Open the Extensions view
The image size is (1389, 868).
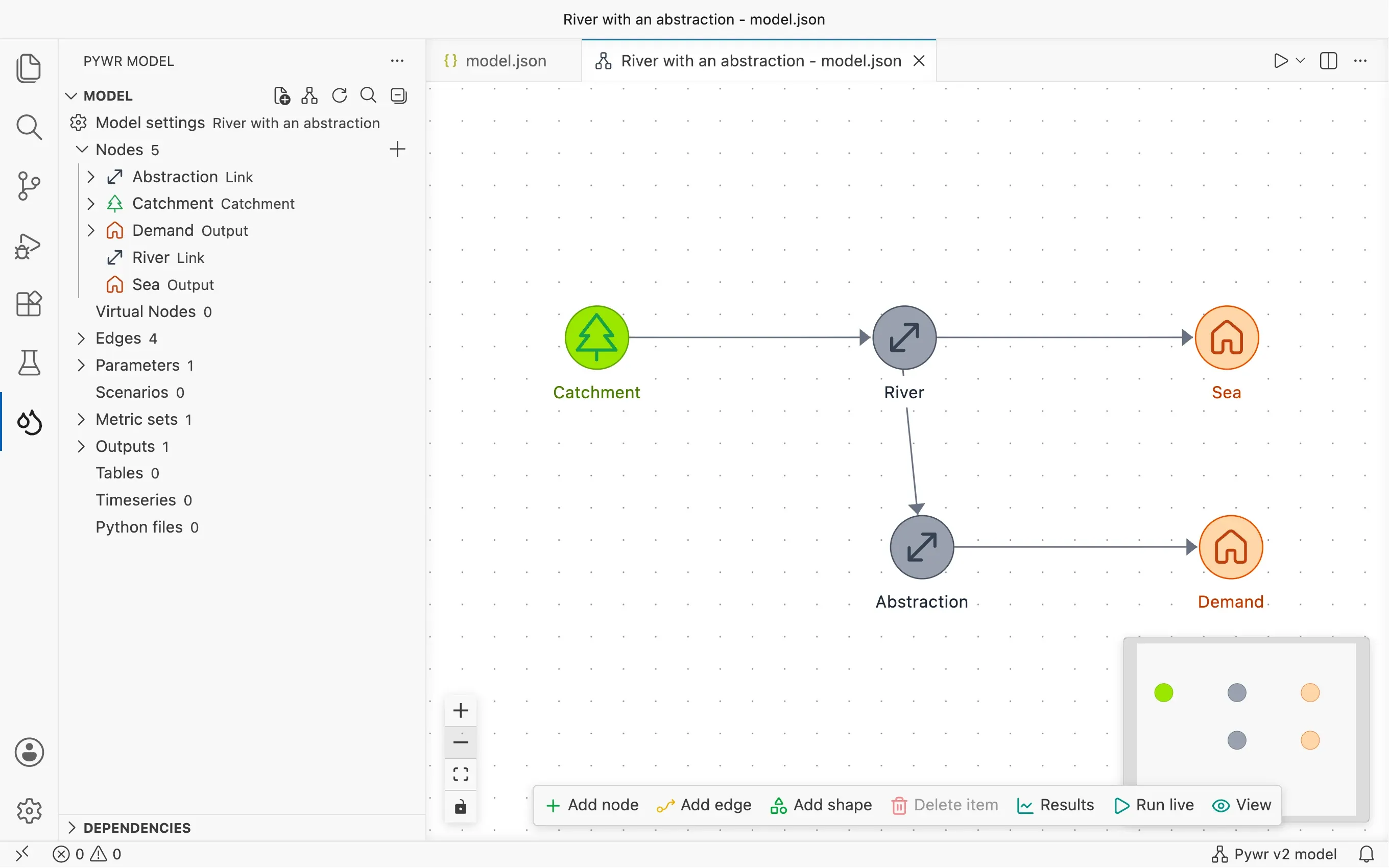point(29,304)
